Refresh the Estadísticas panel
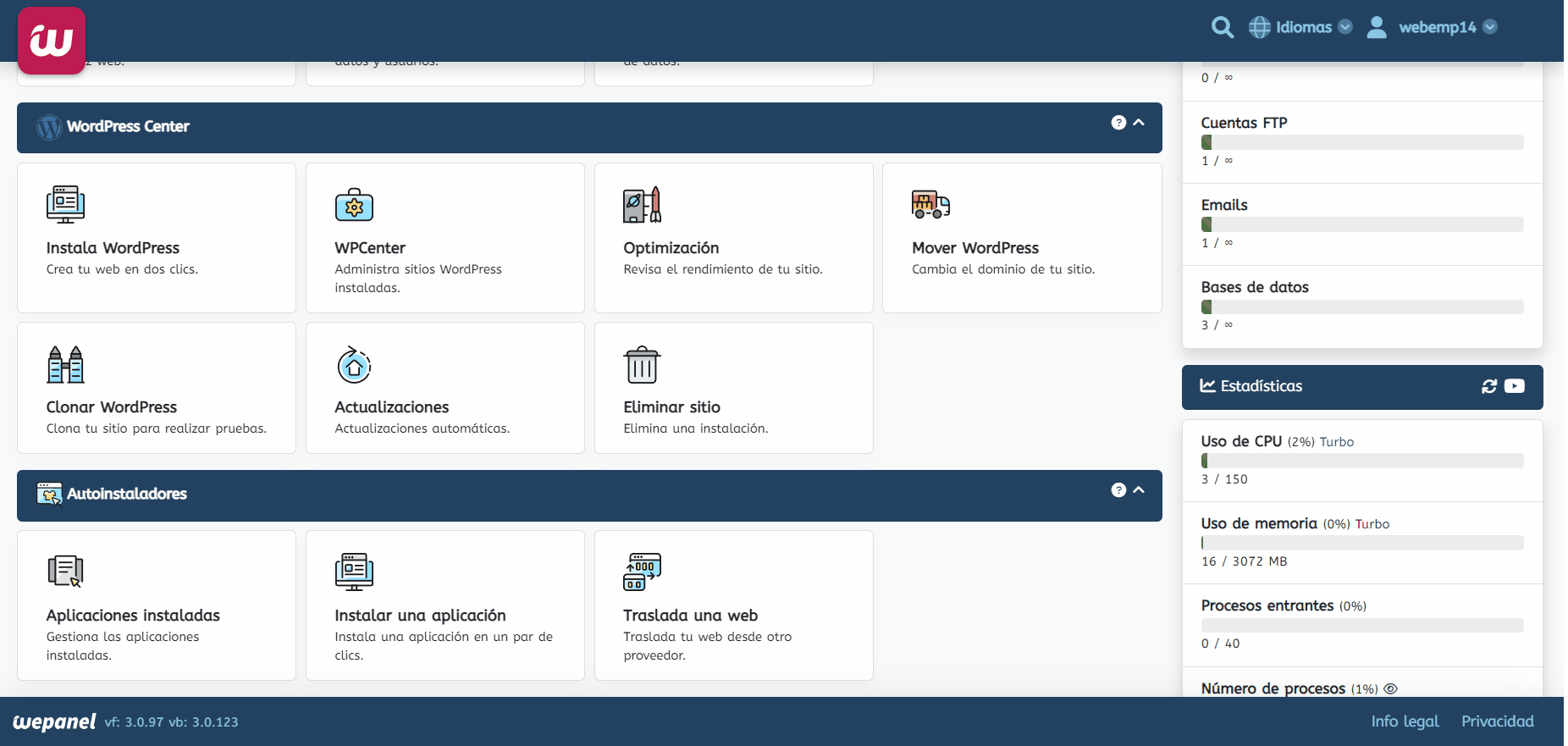The width and height of the screenshot is (1568, 746). coord(1489,386)
